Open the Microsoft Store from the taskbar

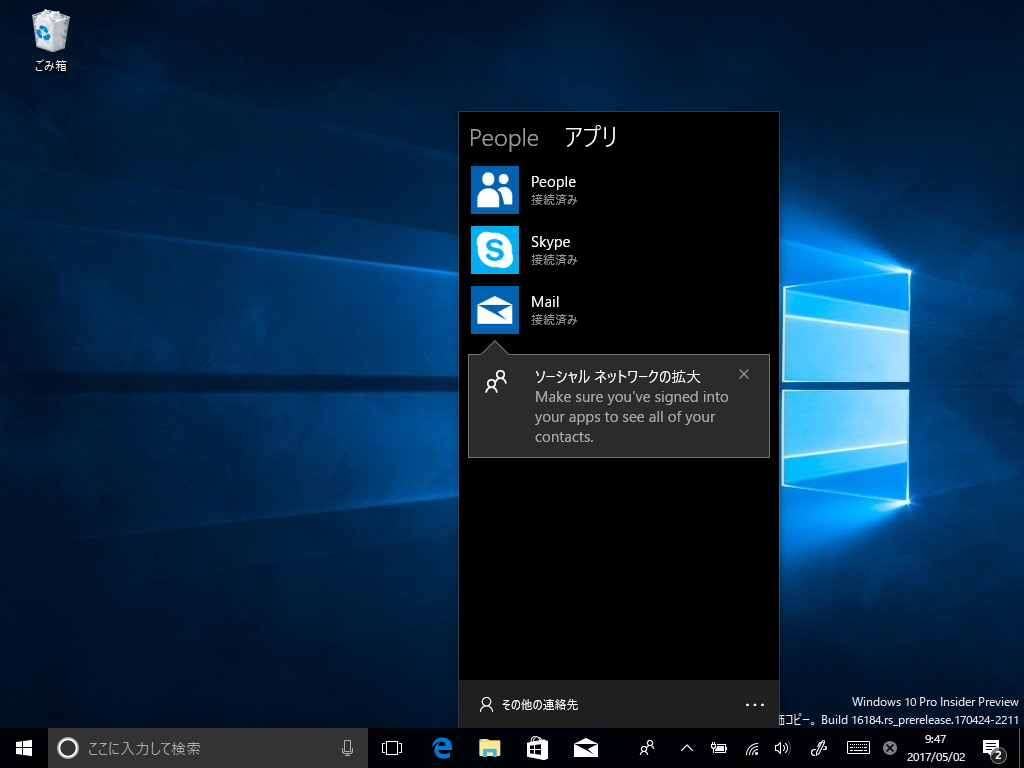coord(537,747)
